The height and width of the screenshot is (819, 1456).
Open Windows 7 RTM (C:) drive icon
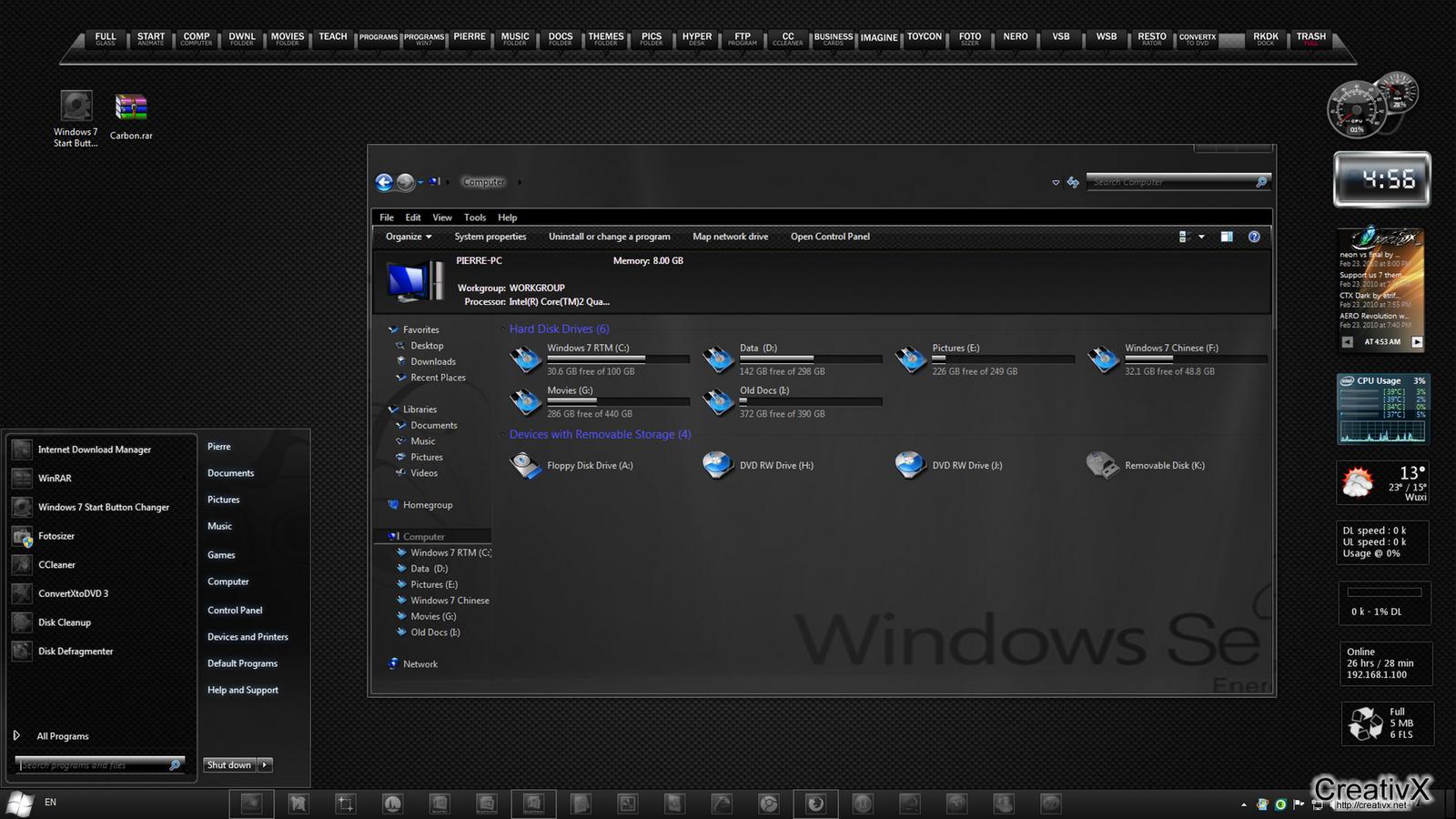pyautogui.click(x=526, y=360)
